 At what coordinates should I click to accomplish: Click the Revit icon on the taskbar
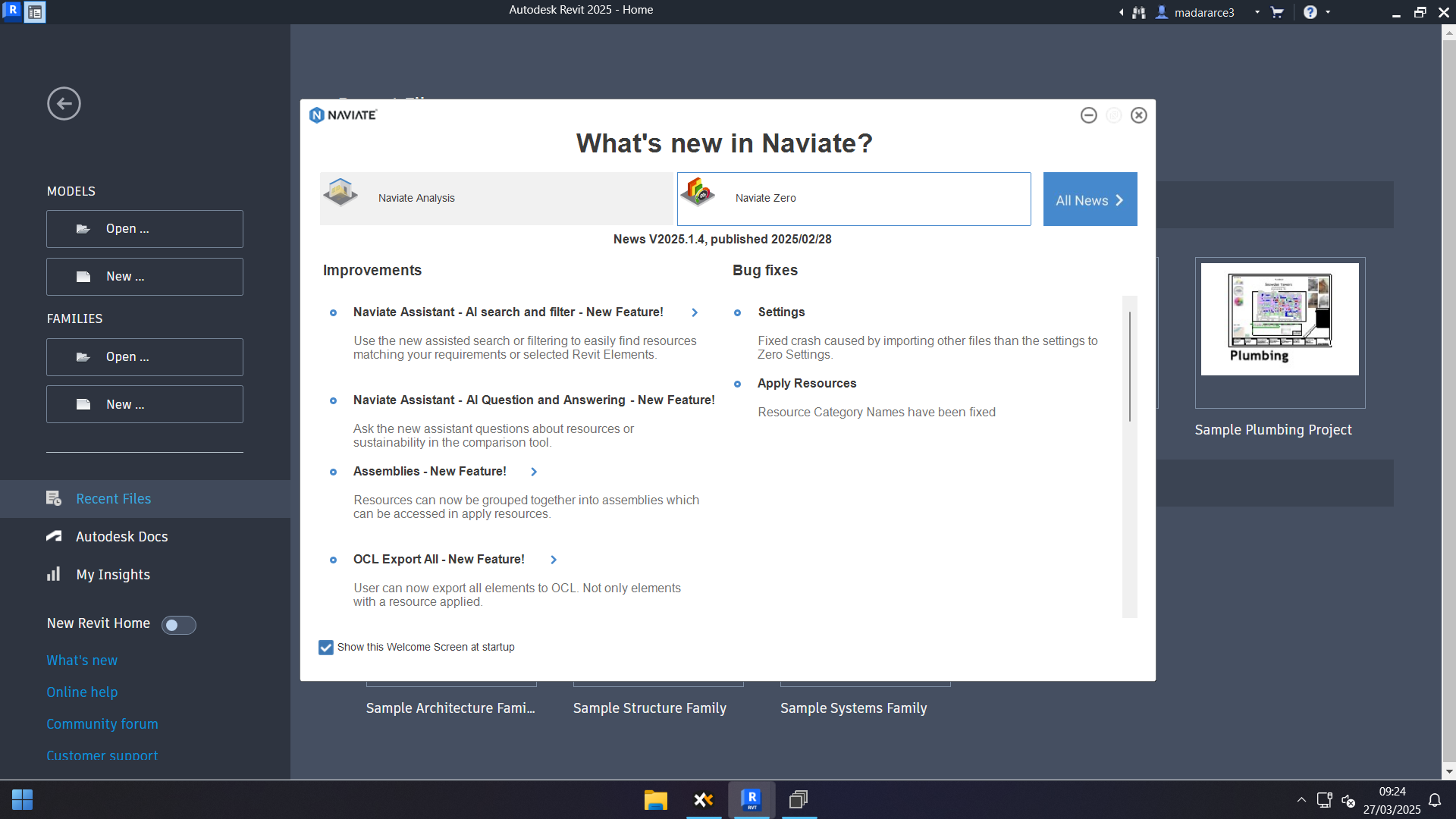tap(752, 799)
